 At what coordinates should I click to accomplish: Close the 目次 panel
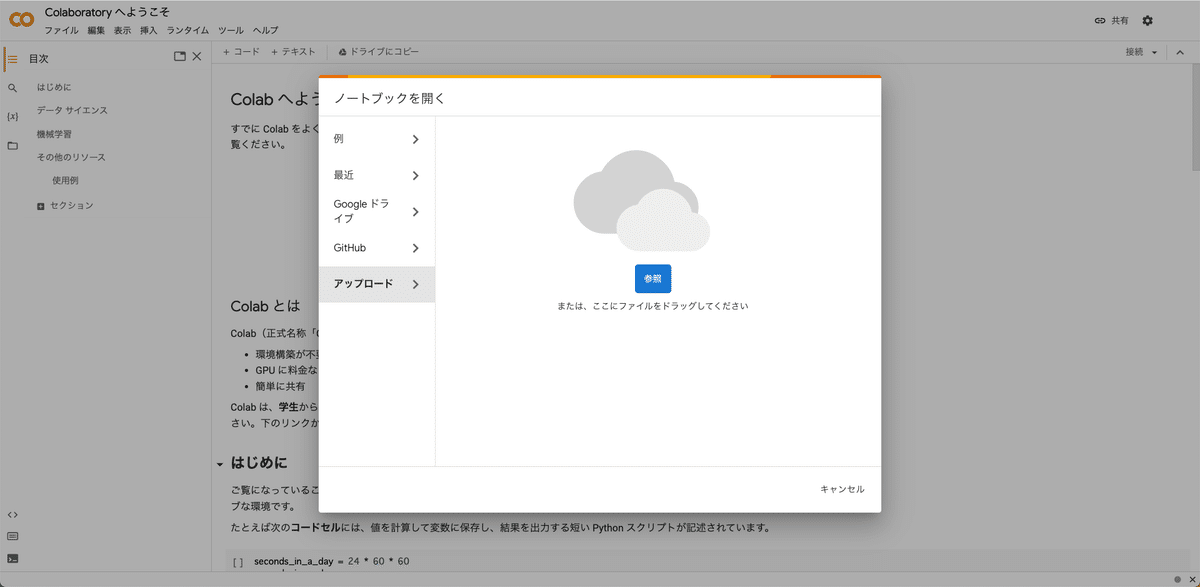(197, 57)
